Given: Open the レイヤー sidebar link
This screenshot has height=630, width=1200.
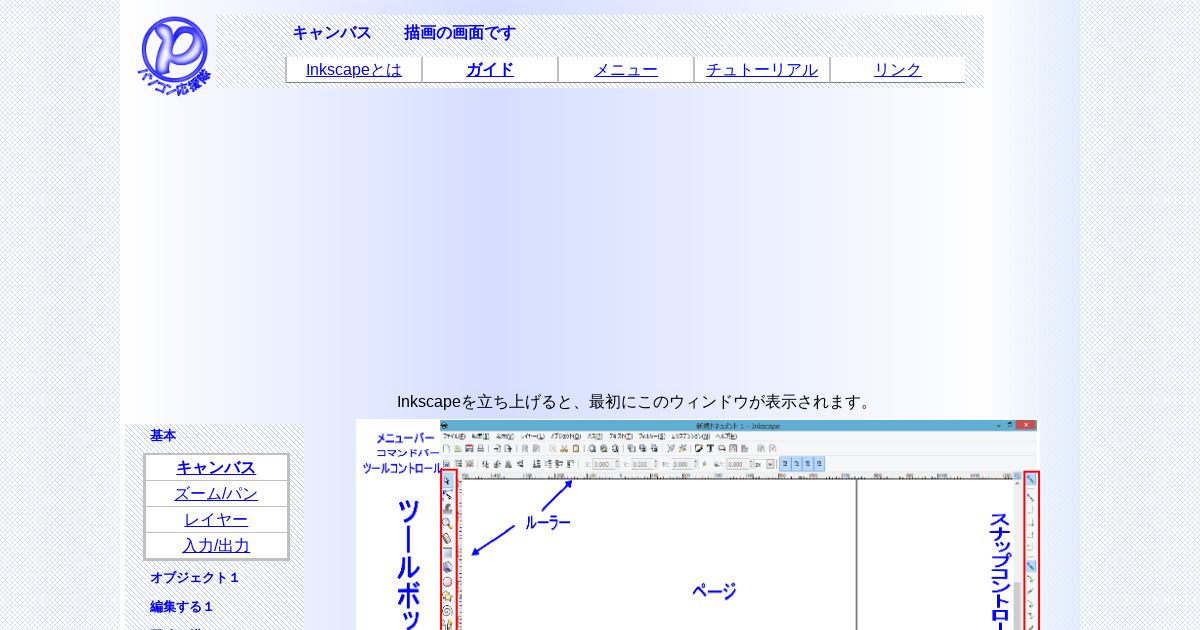Looking at the screenshot, I should pyautogui.click(x=216, y=520).
